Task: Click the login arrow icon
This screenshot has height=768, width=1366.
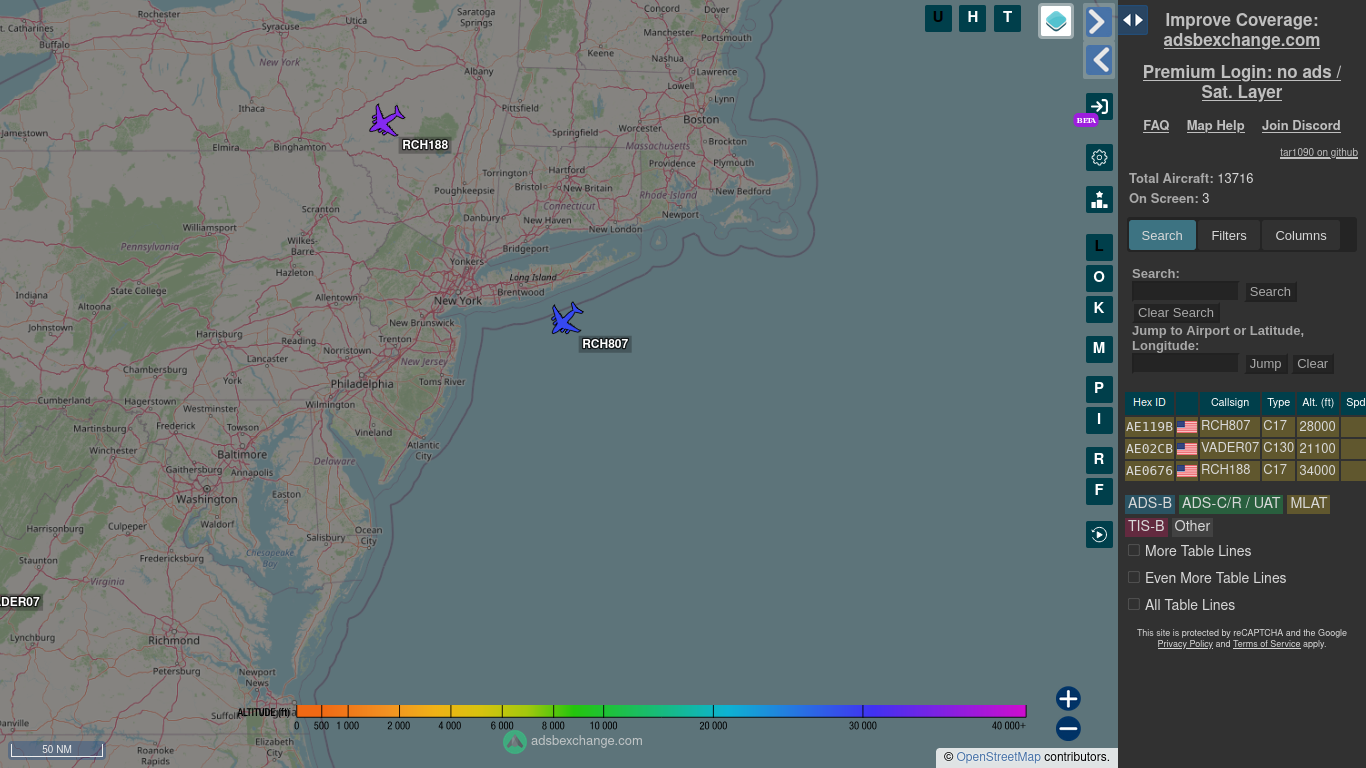Action: pyautogui.click(x=1099, y=106)
